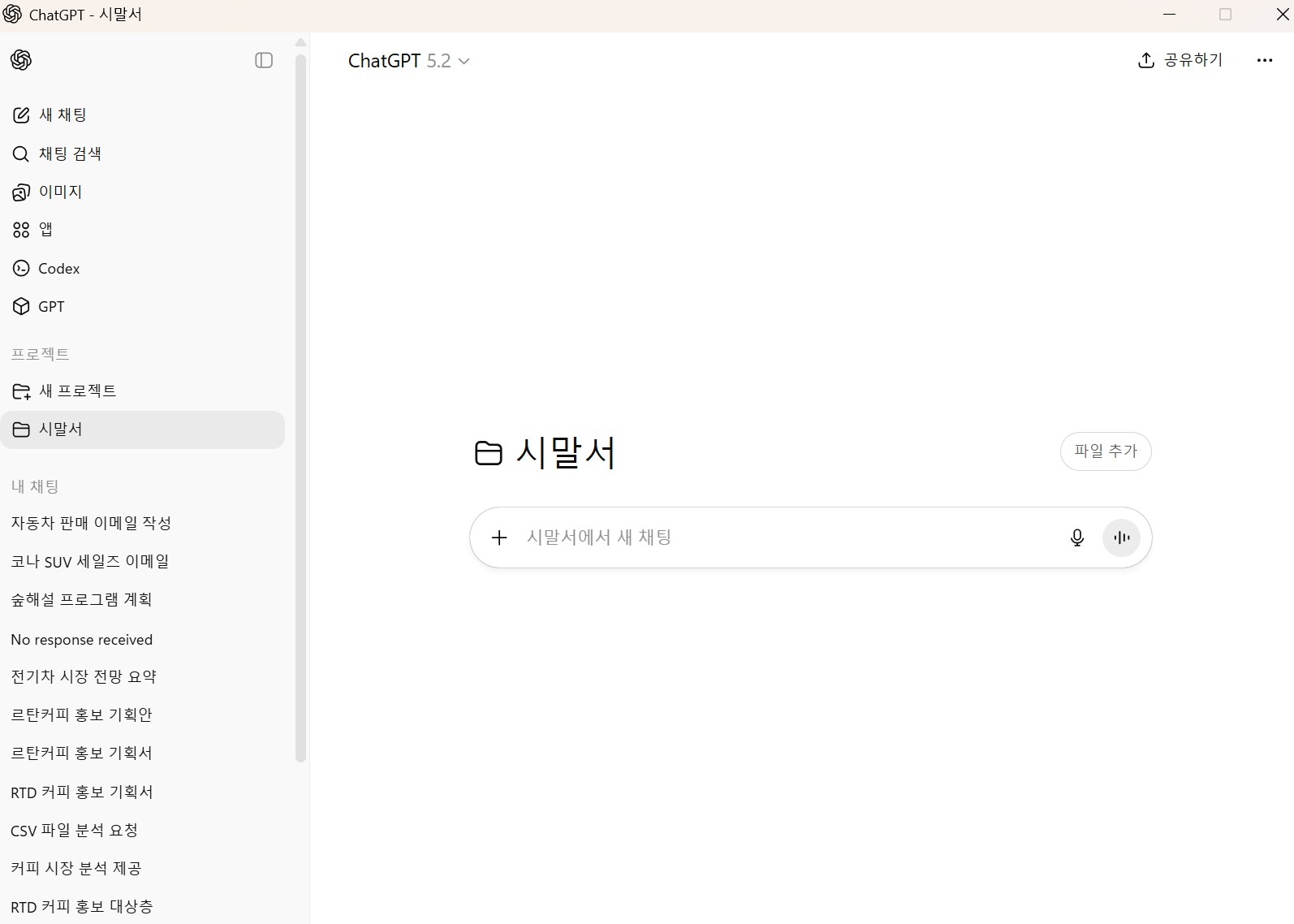Minimize the ChatGPT window
Screen dimensions: 1294x924
tap(1170, 15)
